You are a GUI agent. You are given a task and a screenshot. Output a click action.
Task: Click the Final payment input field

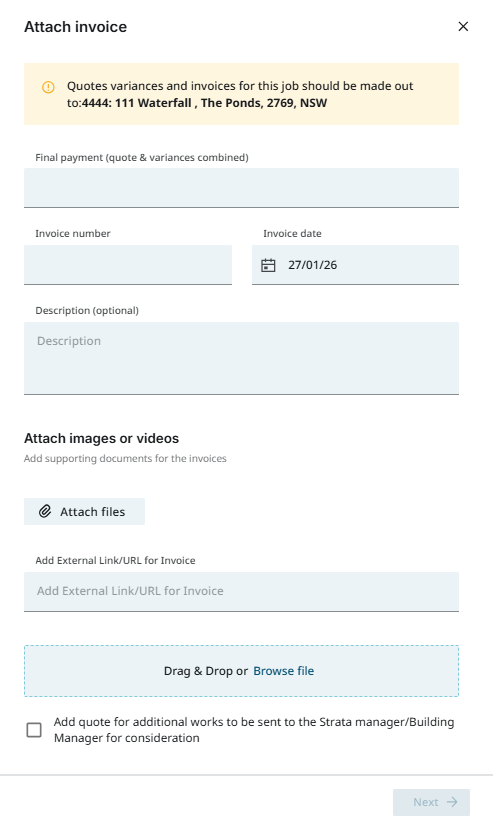[241, 188]
